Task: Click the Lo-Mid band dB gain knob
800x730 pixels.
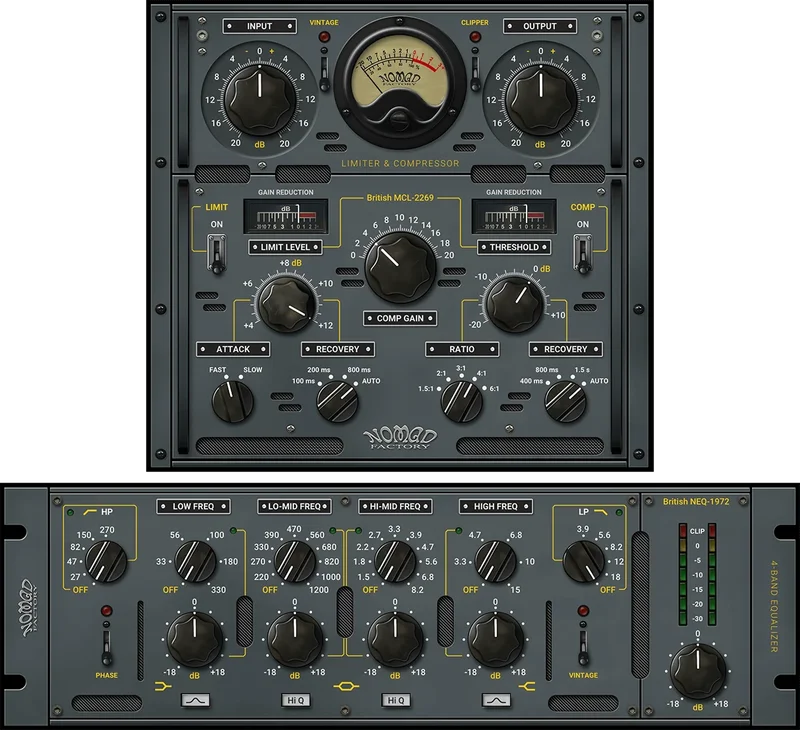Action: 295,640
